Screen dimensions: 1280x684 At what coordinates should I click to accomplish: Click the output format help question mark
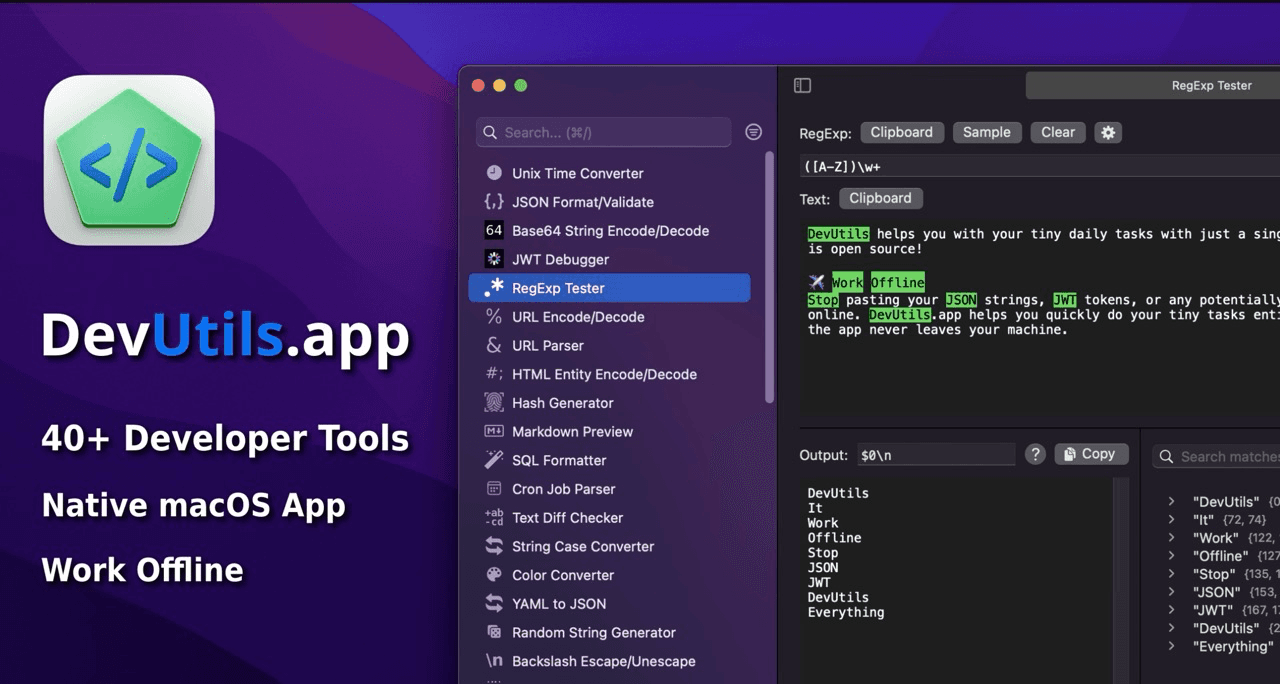click(1036, 455)
